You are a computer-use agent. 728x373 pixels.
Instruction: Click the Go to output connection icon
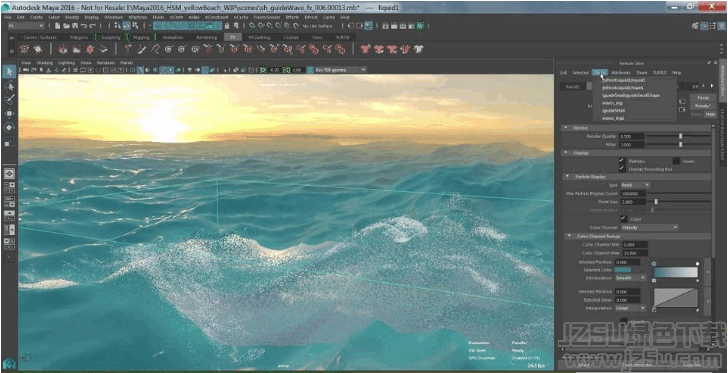[x=682, y=110]
